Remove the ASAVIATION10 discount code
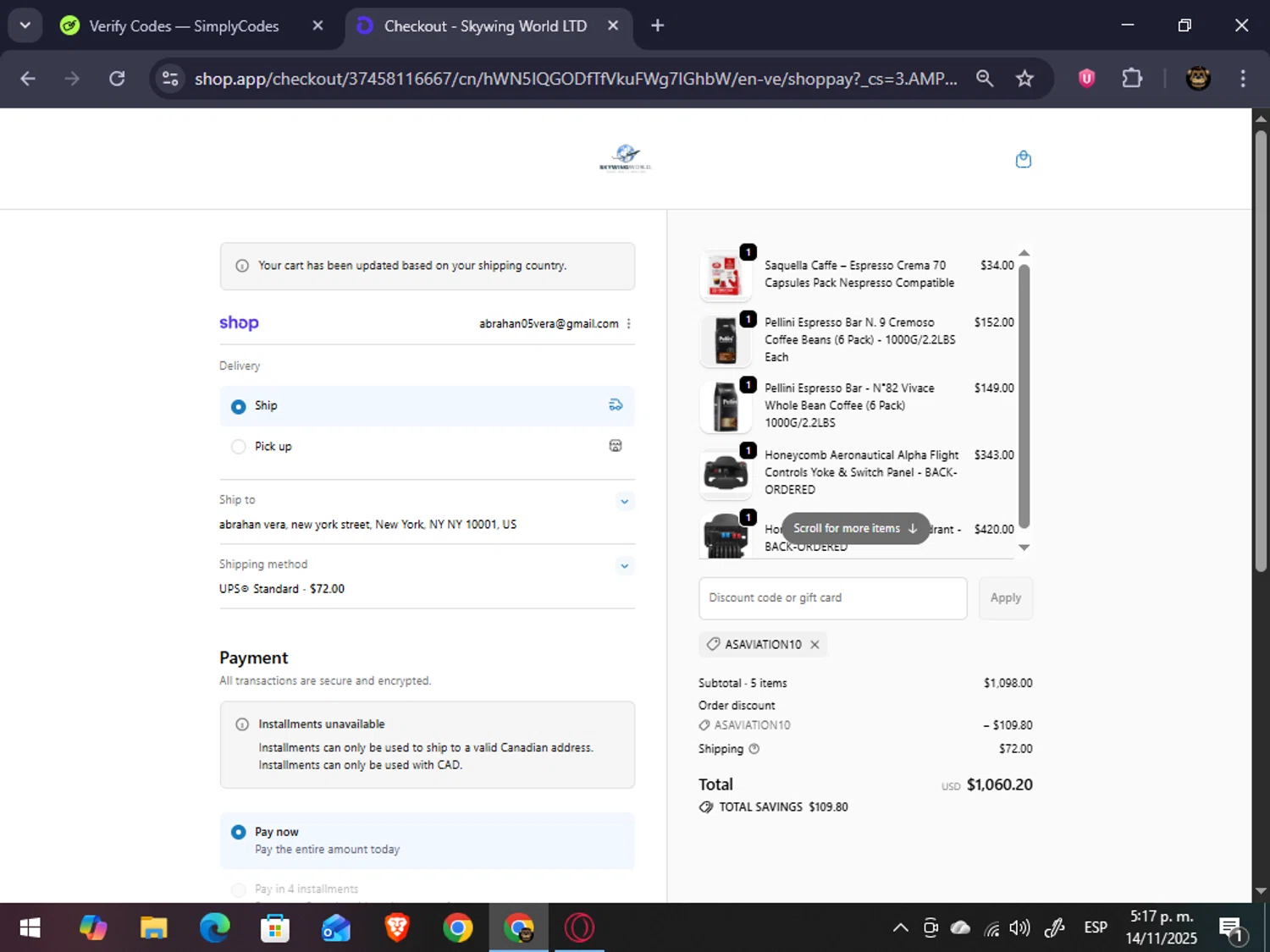Viewport: 1270px width, 952px height. (x=814, y=645)
